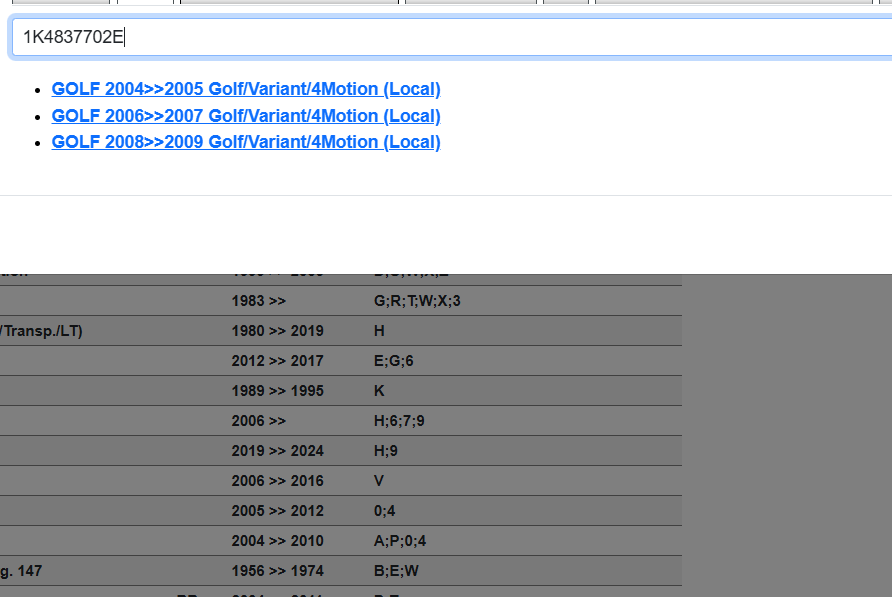This screenshot has height=597, width=892.
Task: Click the '2012 >> 2017' year range cell
Action: pyautogui.click(x=278, y=361)
